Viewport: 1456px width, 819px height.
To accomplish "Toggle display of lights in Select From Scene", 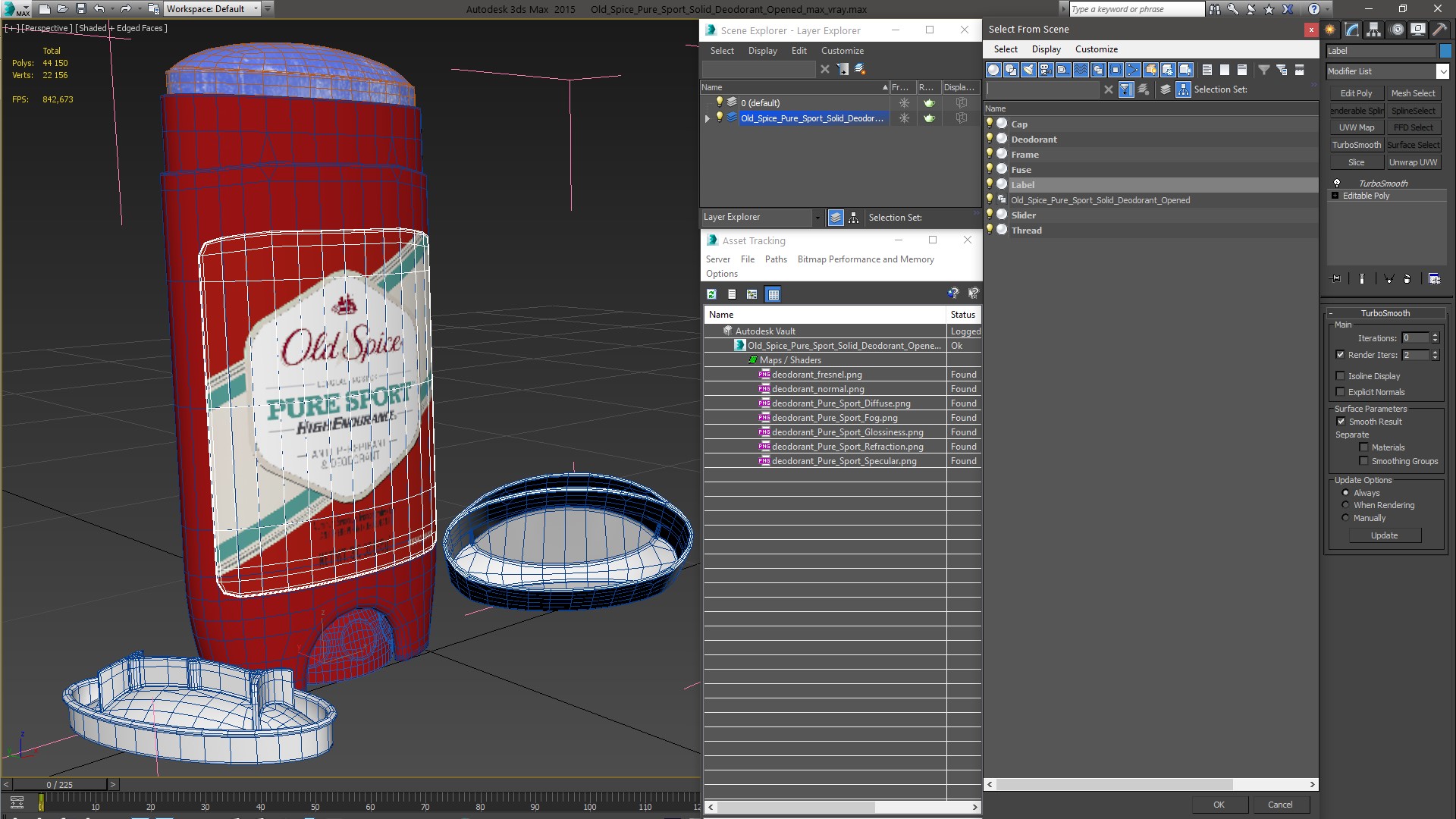I will coord(1028,70).
